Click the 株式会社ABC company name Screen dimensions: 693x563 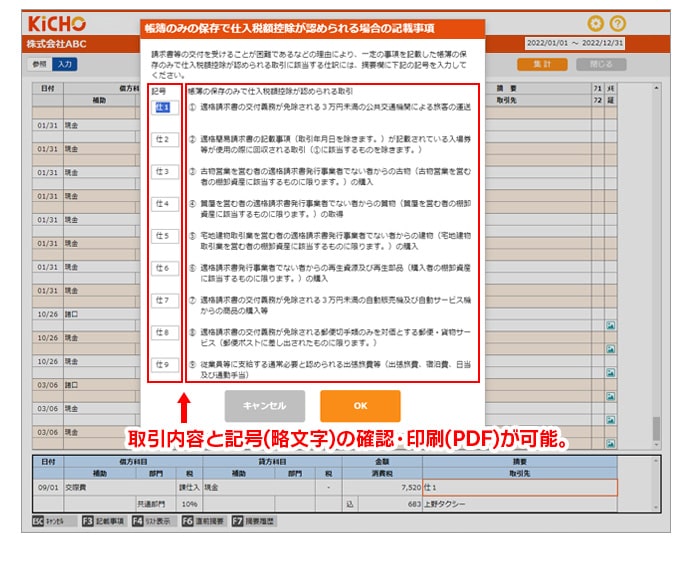click(57, 44)
